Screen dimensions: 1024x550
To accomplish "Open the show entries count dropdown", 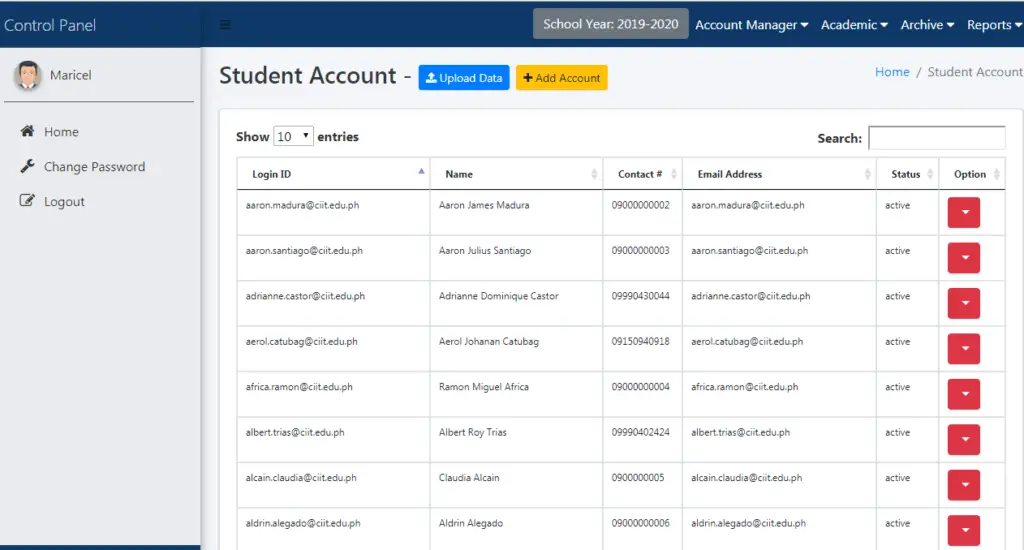I will coord(294,137).
